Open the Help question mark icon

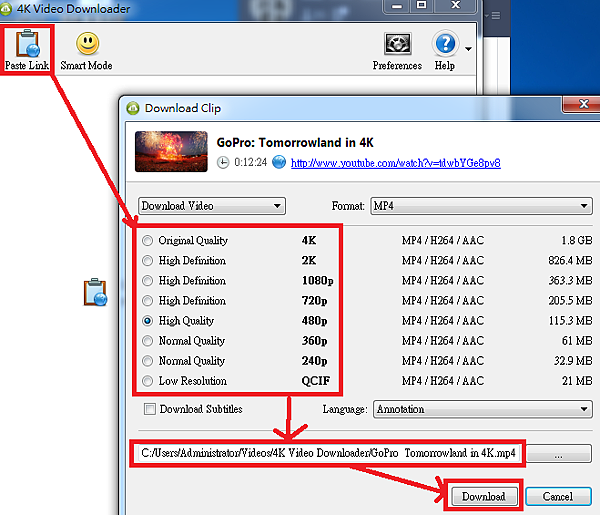[x=445, y=43]
